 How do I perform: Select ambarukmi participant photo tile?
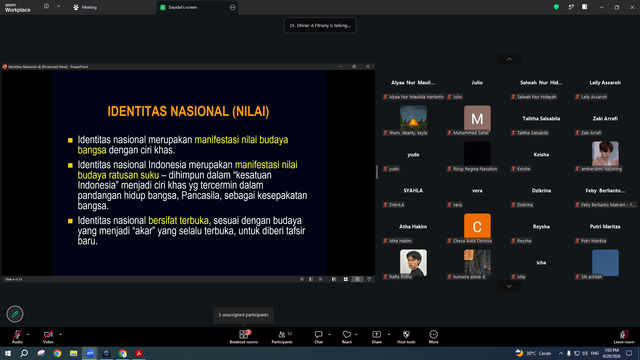(x=605, y=154)
